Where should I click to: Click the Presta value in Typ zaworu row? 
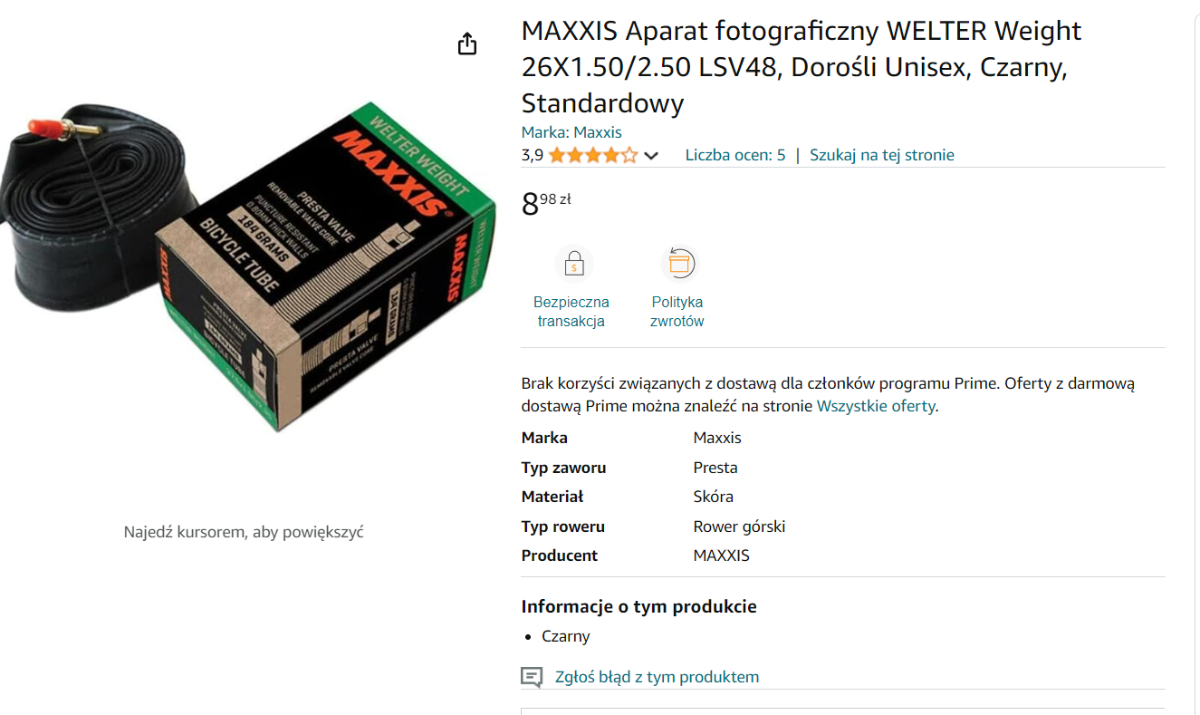coord(715,467)
